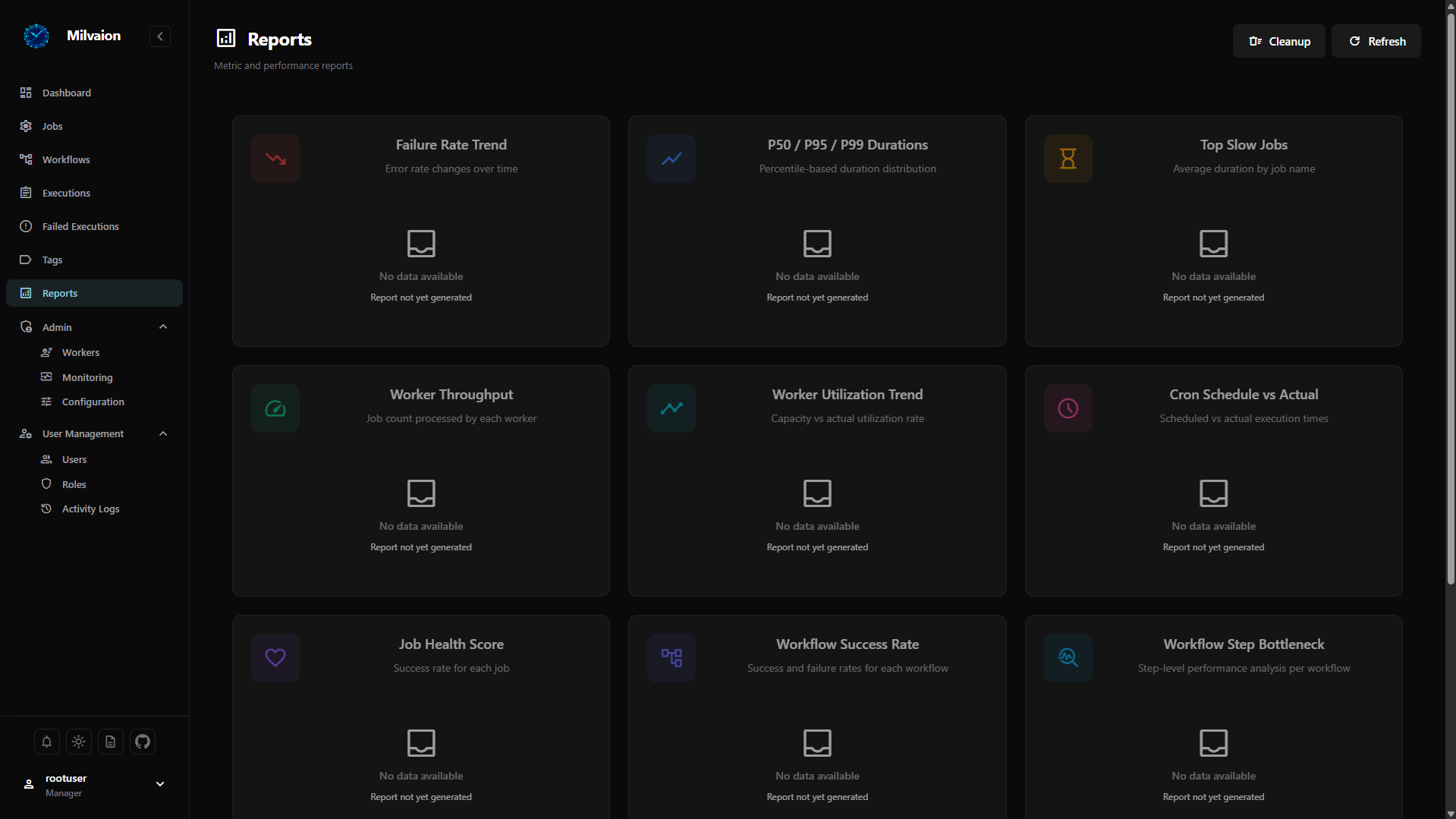Open the Failure Rate Trend card title

tap(451, 145)
